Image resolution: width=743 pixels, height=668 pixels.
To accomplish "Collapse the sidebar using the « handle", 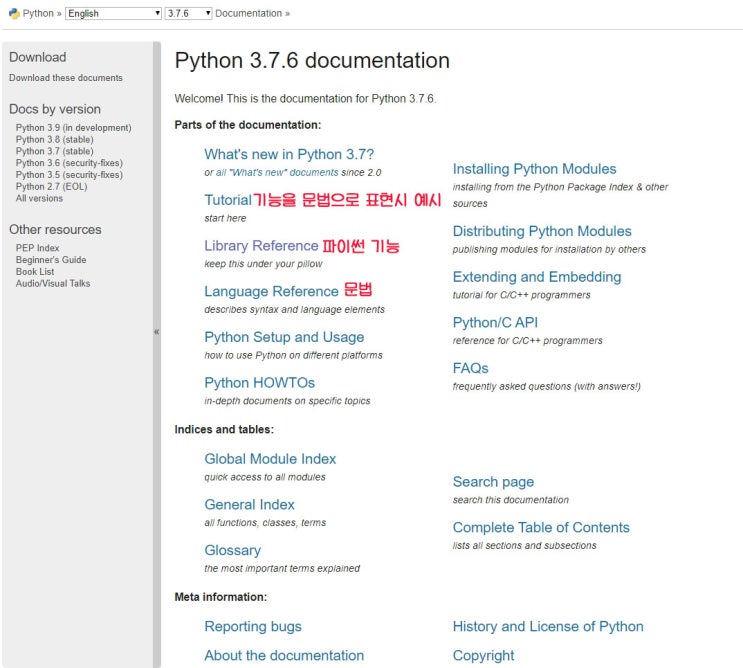I will (156, 331).
